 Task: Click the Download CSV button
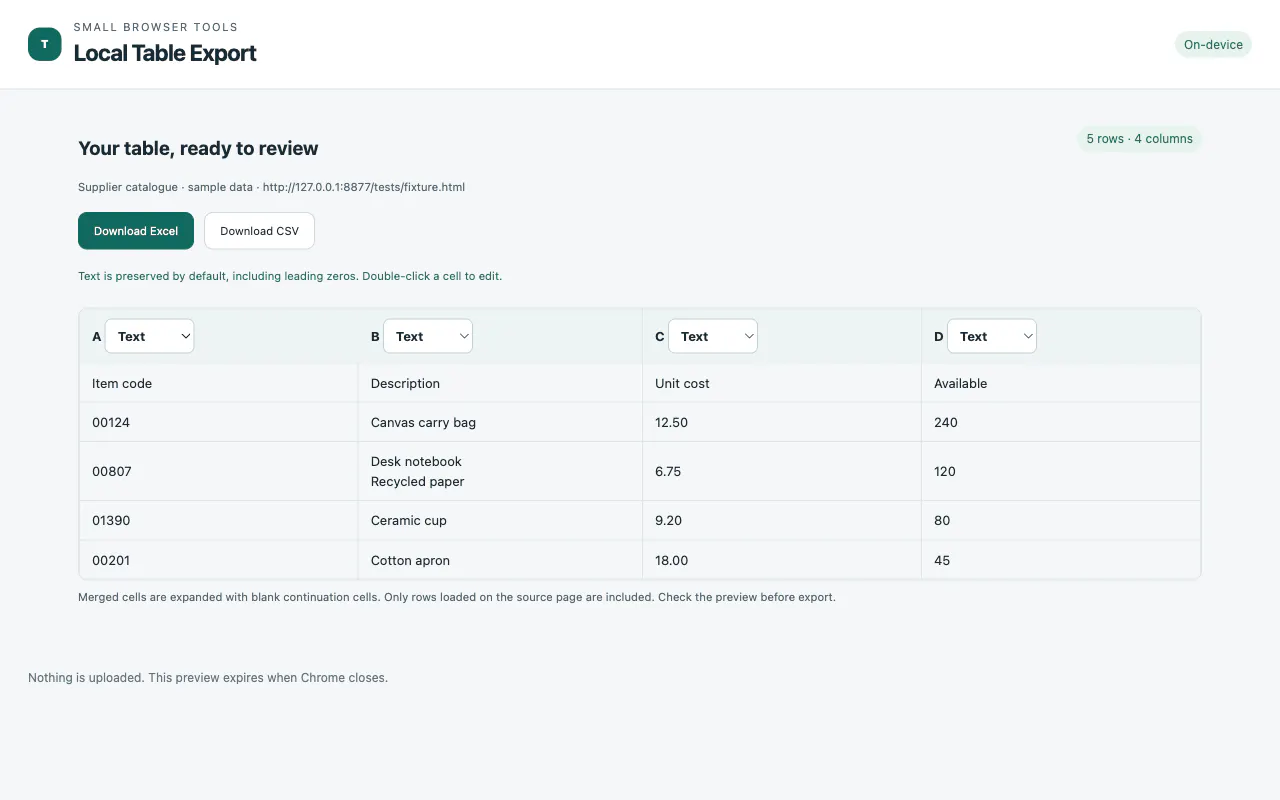[x=259, y=231]
